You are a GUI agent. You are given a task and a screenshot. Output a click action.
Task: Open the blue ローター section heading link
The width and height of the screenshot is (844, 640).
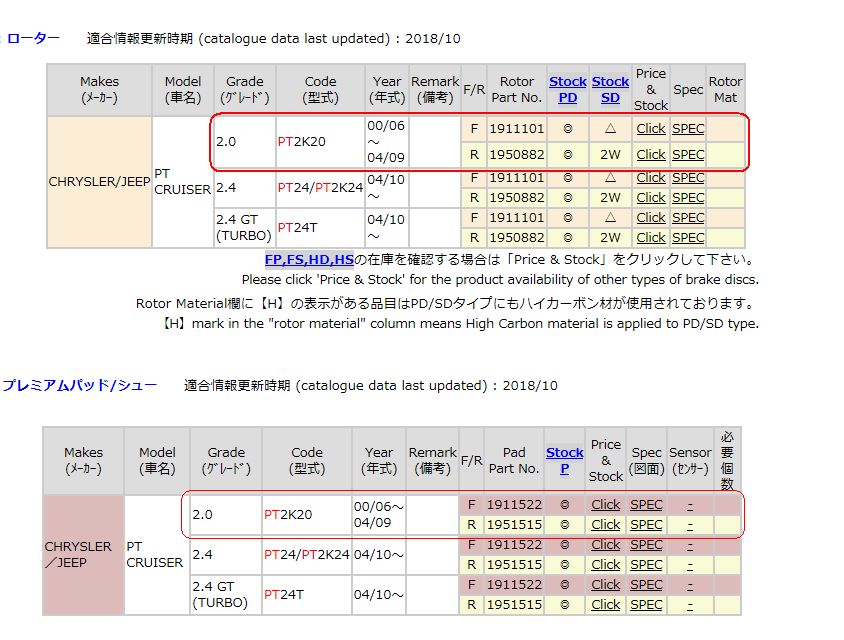[x=33, y=38]
